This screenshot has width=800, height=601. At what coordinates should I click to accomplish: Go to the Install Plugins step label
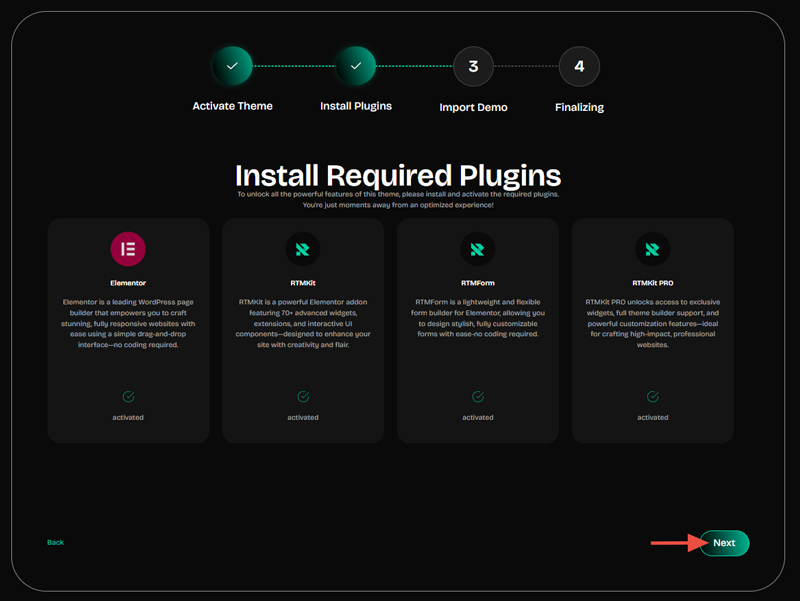pos(356,106)
